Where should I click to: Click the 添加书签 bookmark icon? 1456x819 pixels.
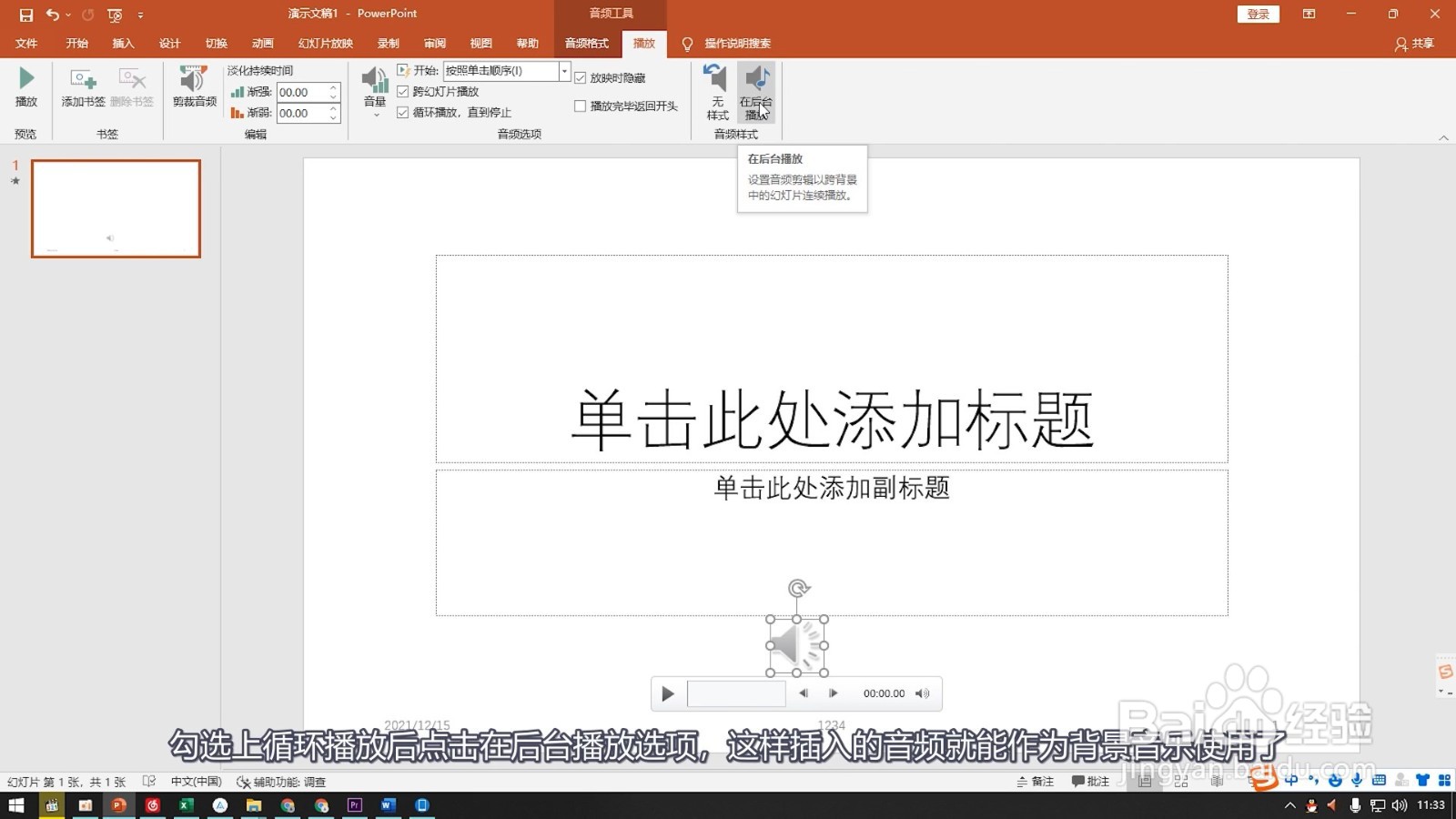pyautogui.click(x=81, y=88)
